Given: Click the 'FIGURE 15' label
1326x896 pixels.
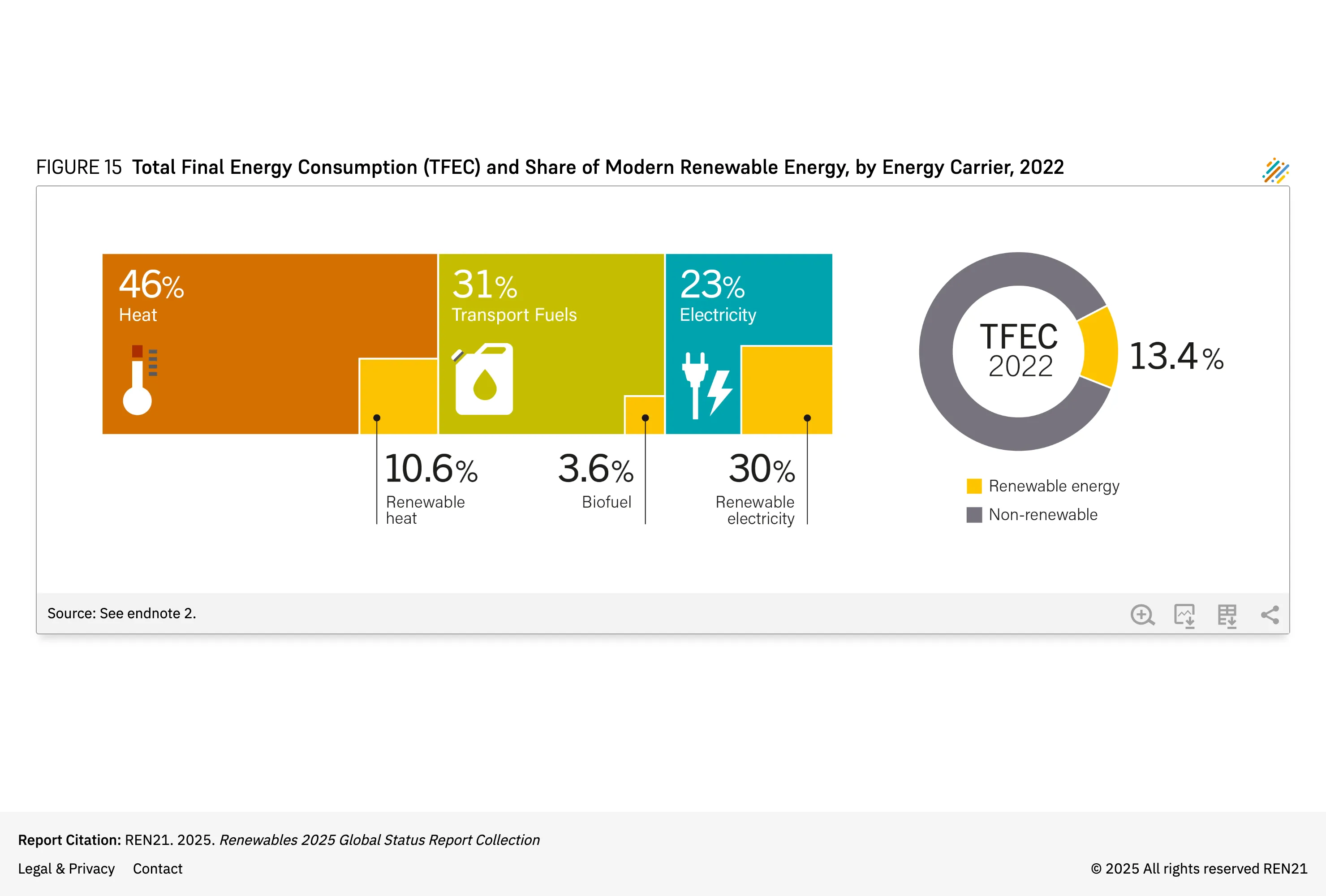Looking at the screenshot, I should click(79, 167).
